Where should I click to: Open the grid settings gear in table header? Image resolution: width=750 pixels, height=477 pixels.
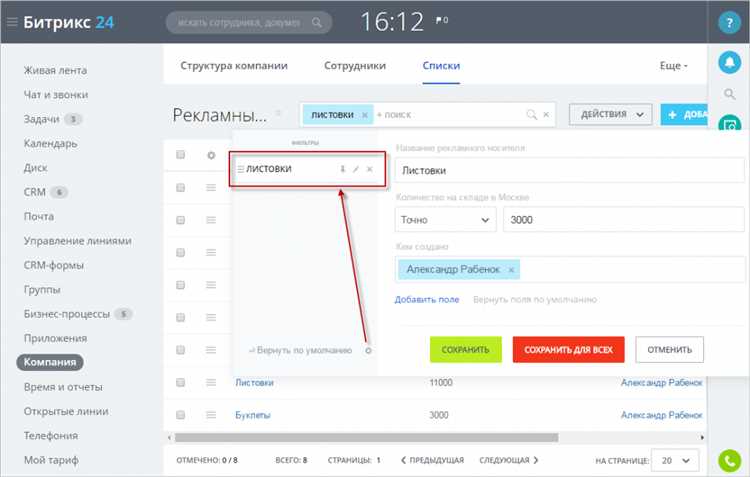pyautogui.click(x=211, y=155)
